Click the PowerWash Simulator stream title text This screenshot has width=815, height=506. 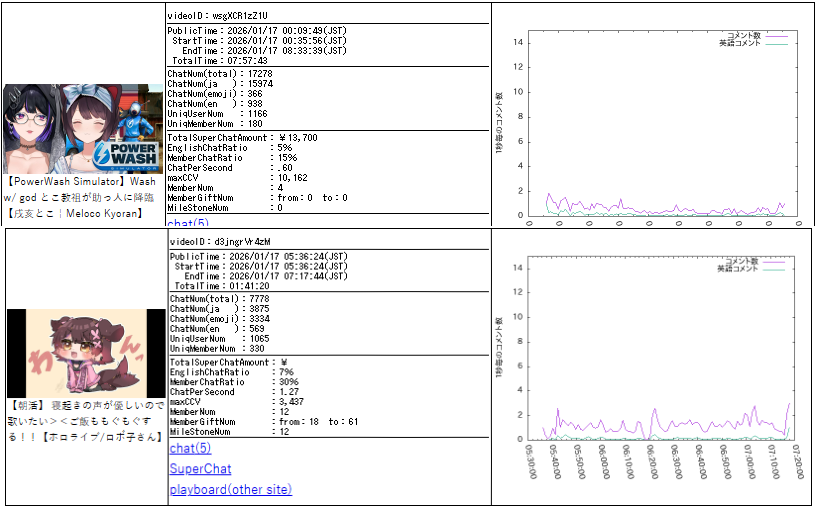[x=81, y=197]
